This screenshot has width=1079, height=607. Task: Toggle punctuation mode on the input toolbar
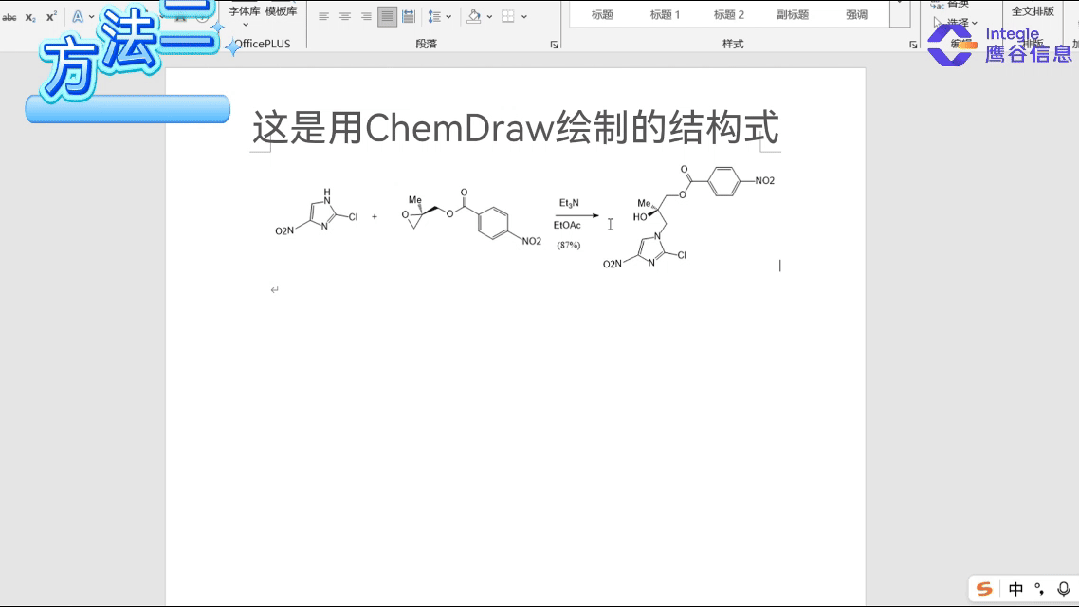1039,589
